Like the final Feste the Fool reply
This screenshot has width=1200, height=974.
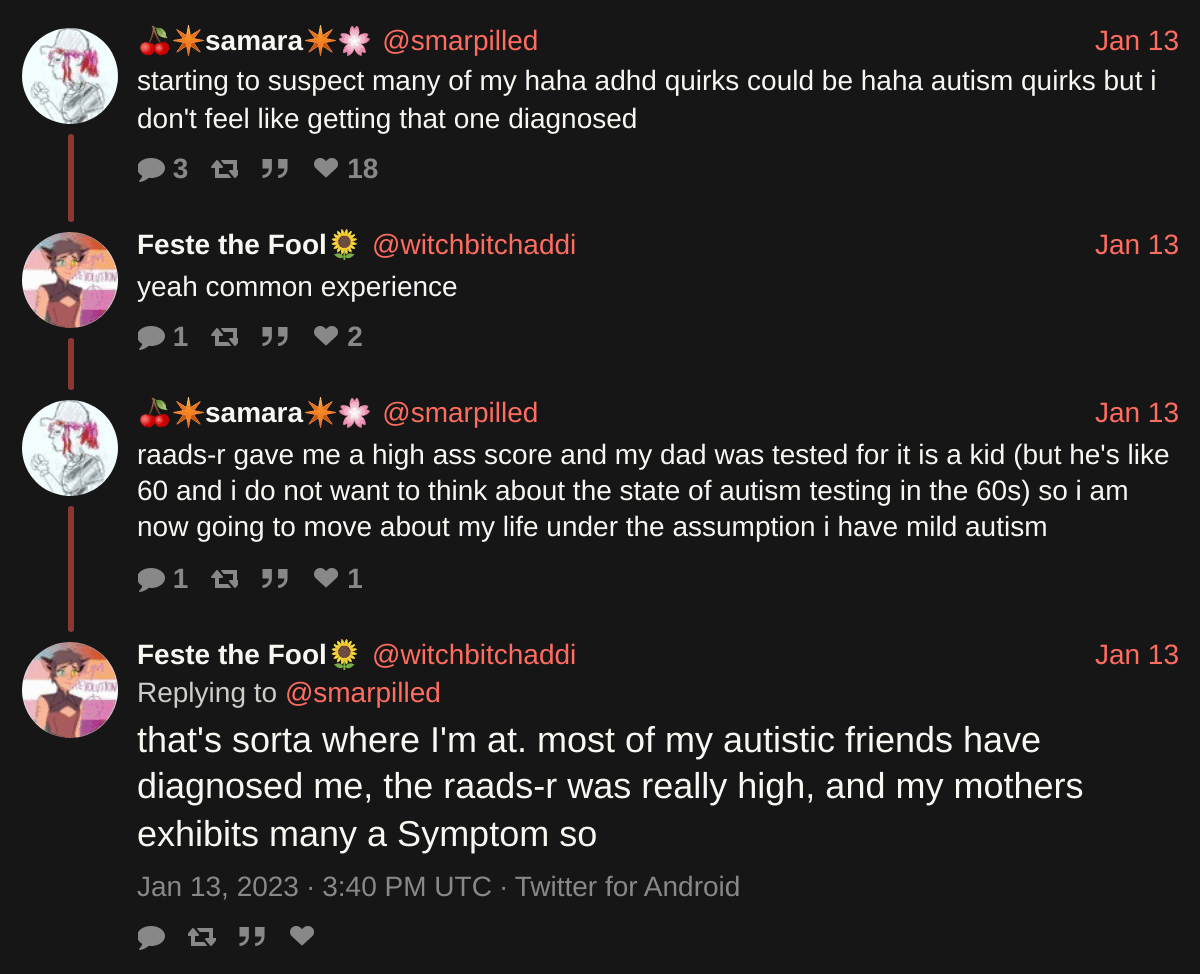302,936
